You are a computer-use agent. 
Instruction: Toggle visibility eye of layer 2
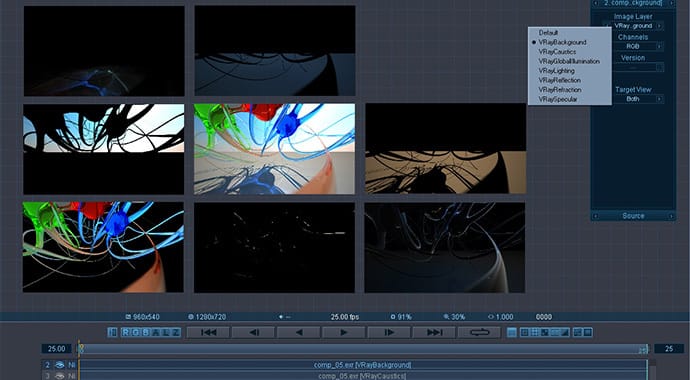tap(59, 365)
